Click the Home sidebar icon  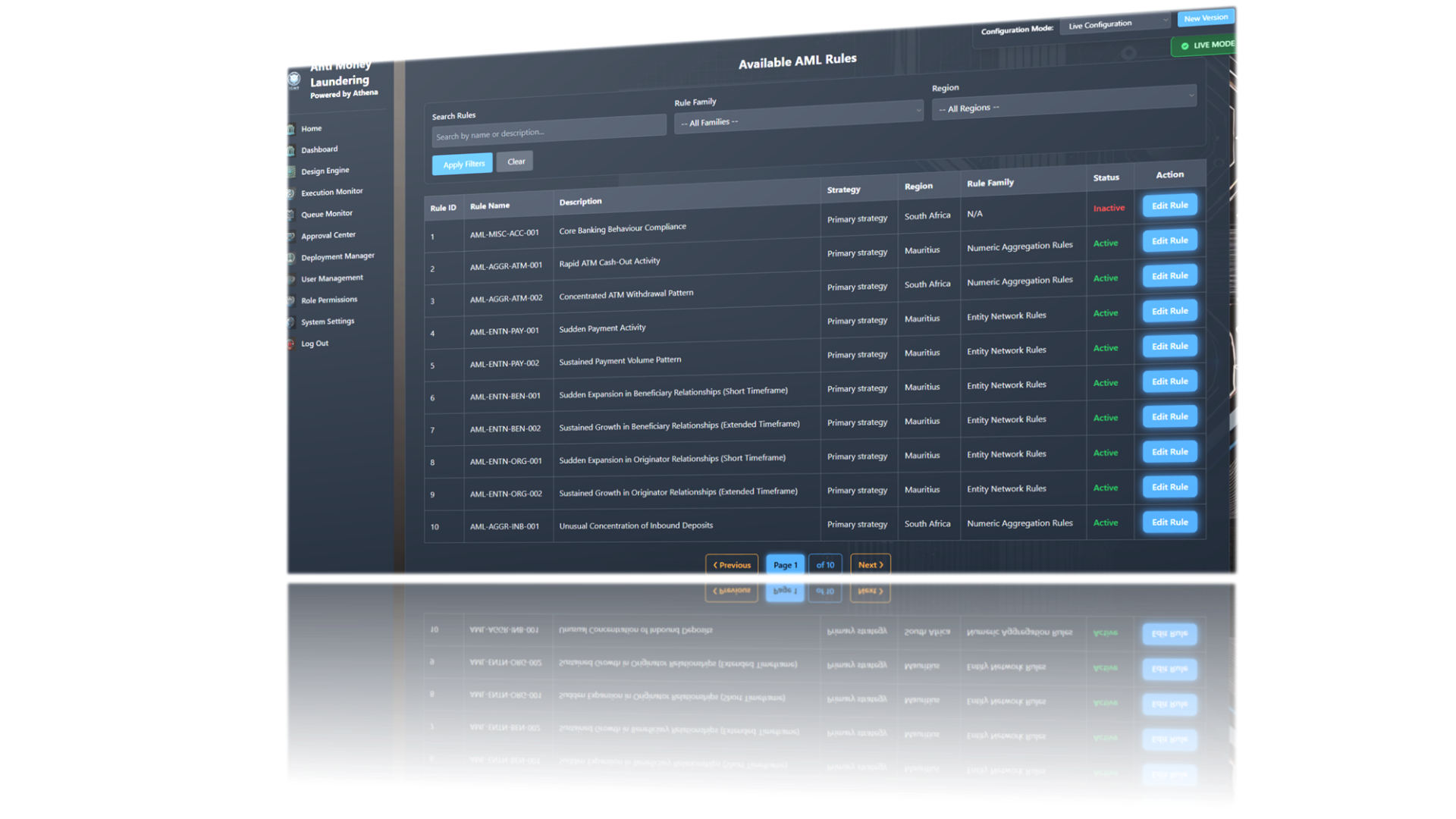pos(290,129)
